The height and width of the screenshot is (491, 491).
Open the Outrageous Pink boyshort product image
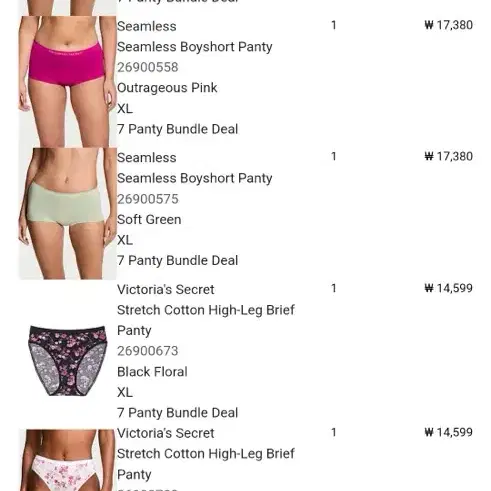click(67, 81)
